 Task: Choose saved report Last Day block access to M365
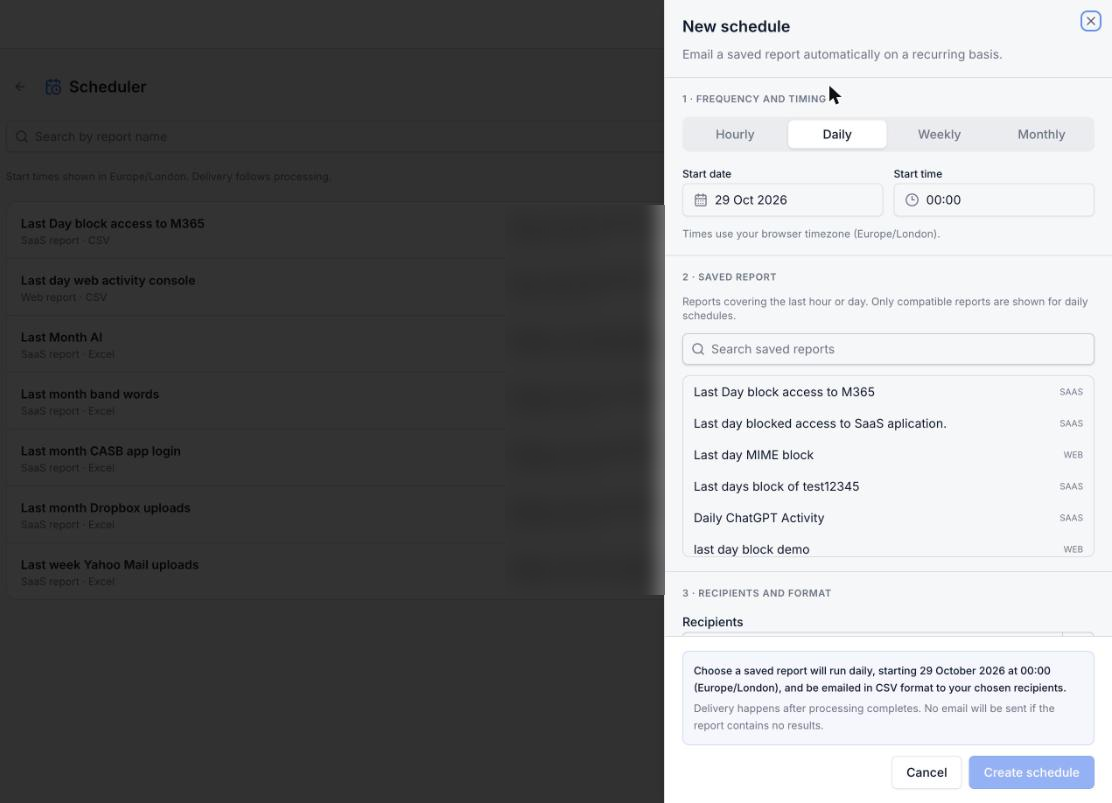point(888,392)
